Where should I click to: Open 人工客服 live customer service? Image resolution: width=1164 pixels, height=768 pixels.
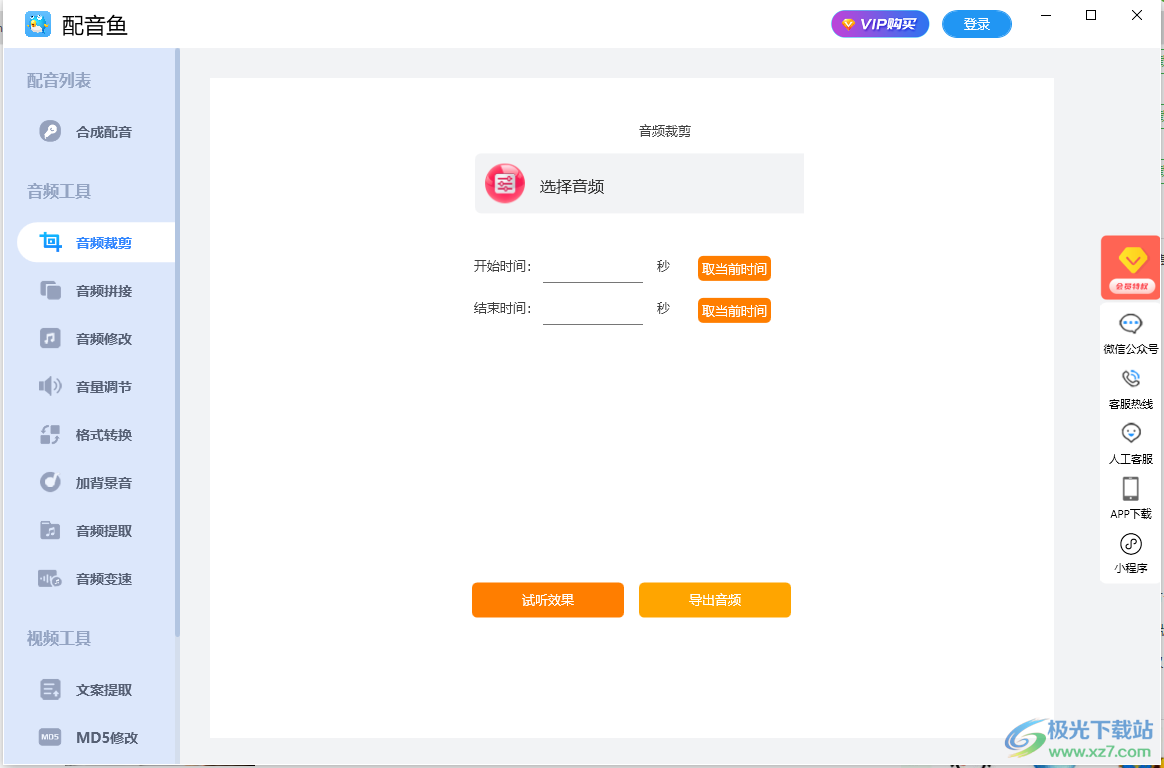1130,443
